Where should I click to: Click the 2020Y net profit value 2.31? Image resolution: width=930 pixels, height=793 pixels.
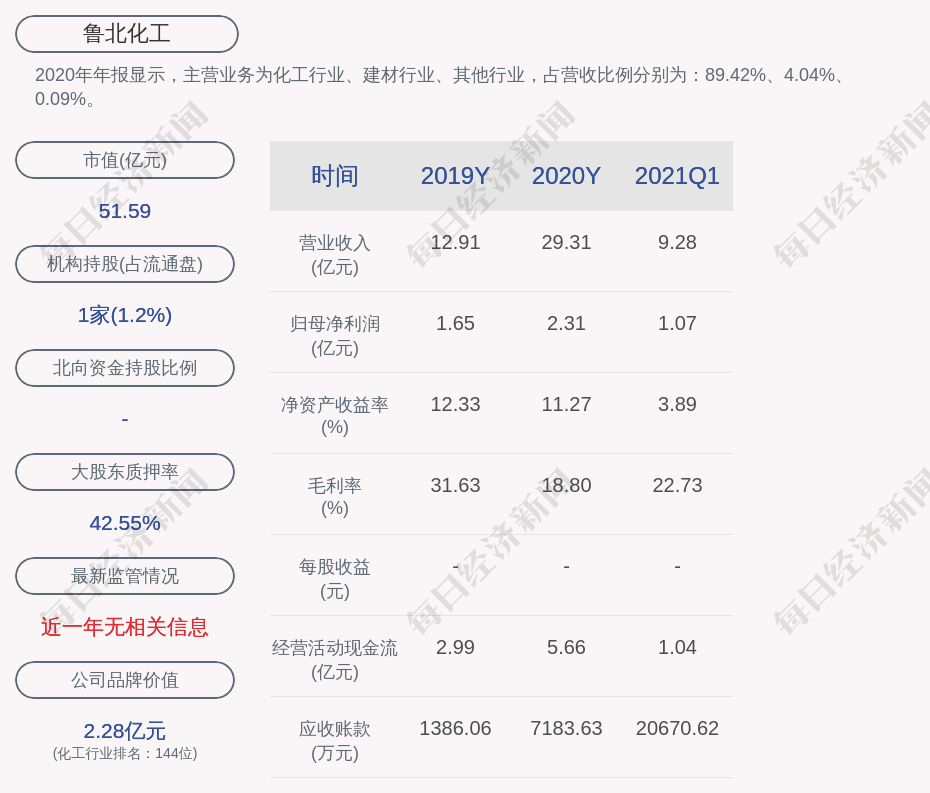[566, 323]
